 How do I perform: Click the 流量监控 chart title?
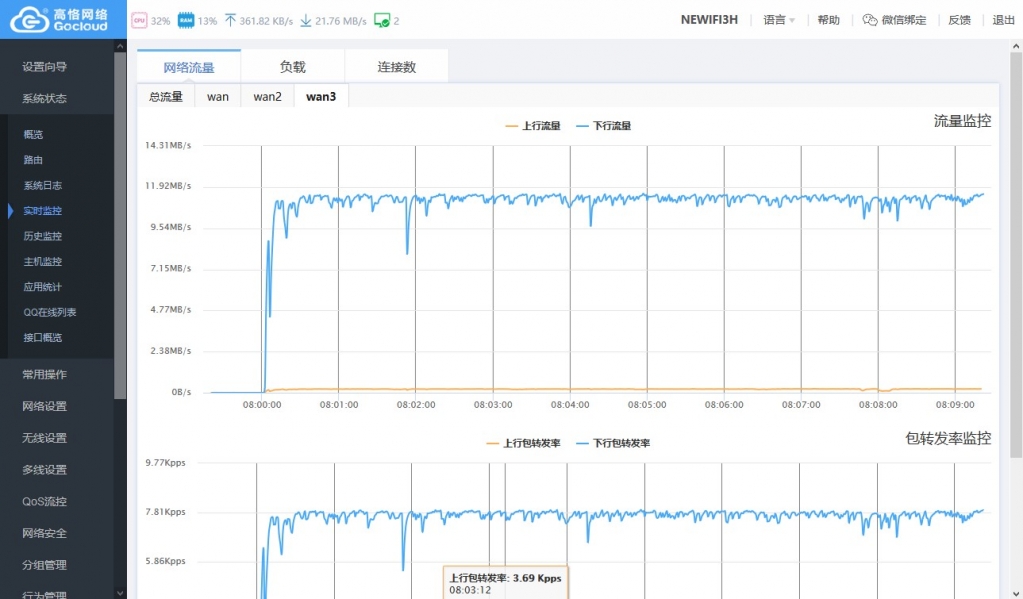pyautogui.click(x=962, y=121)
